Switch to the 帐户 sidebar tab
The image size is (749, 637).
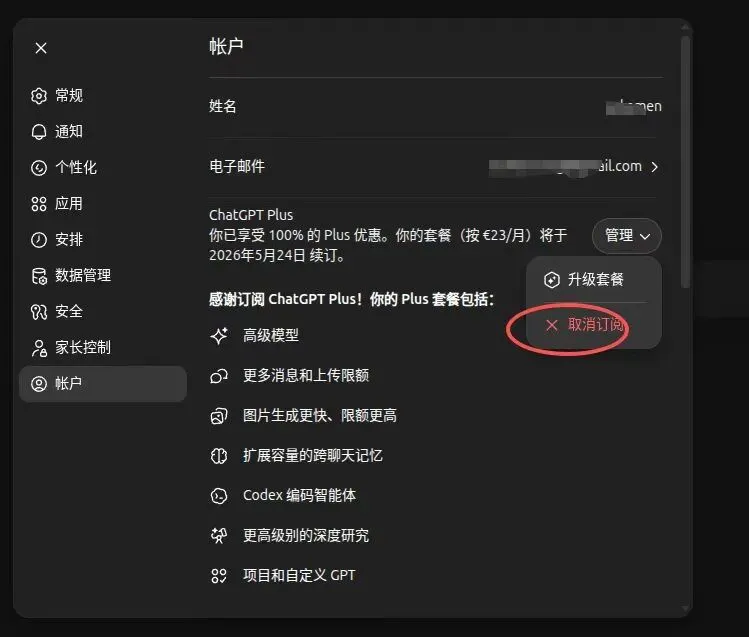(103, 384)
